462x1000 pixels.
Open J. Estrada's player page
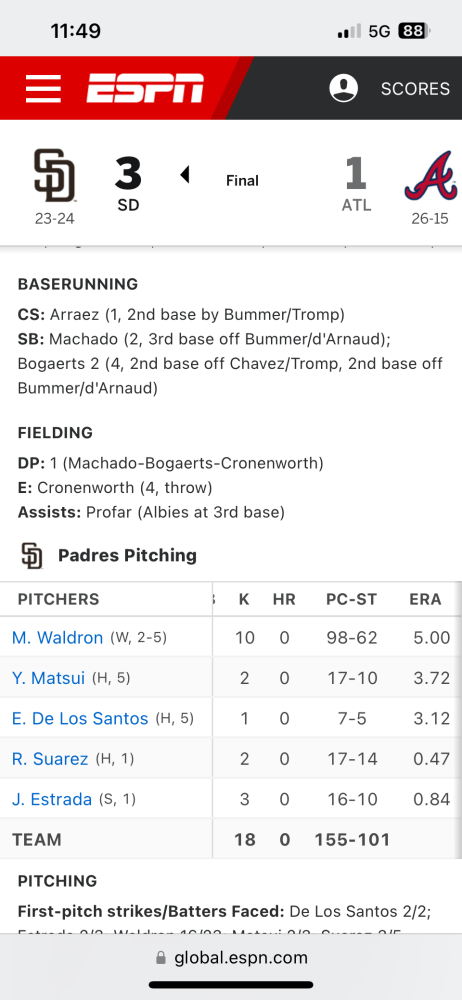pos(52,799)
